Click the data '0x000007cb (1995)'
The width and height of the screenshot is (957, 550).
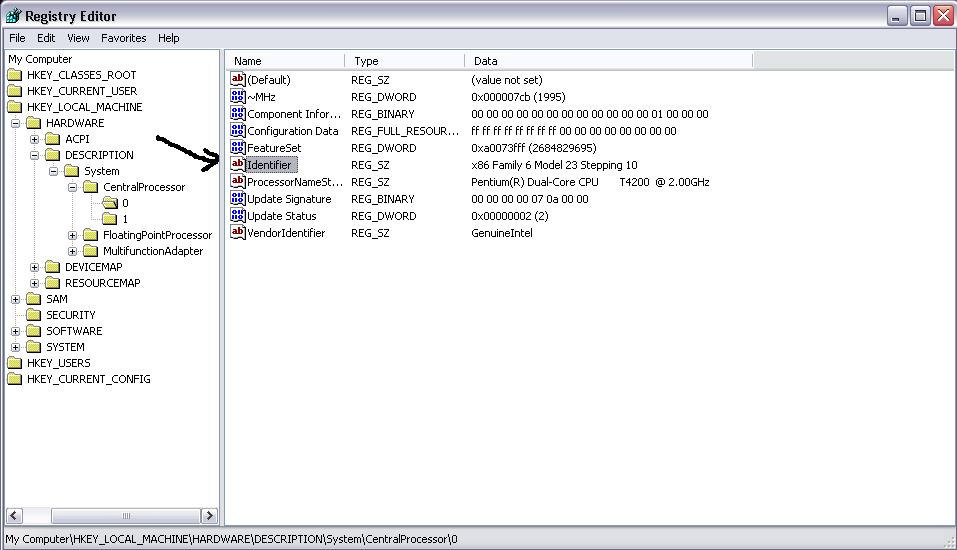518,97
